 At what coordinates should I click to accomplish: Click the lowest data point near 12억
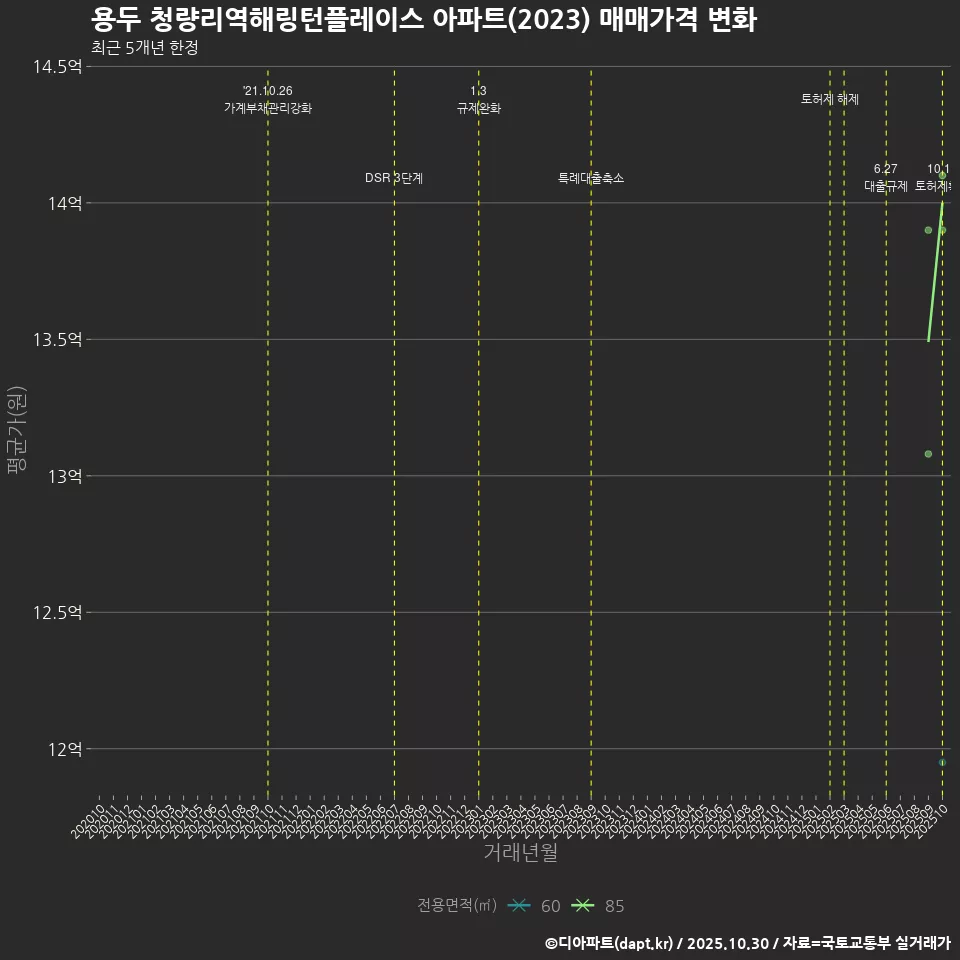coord(941,762)
